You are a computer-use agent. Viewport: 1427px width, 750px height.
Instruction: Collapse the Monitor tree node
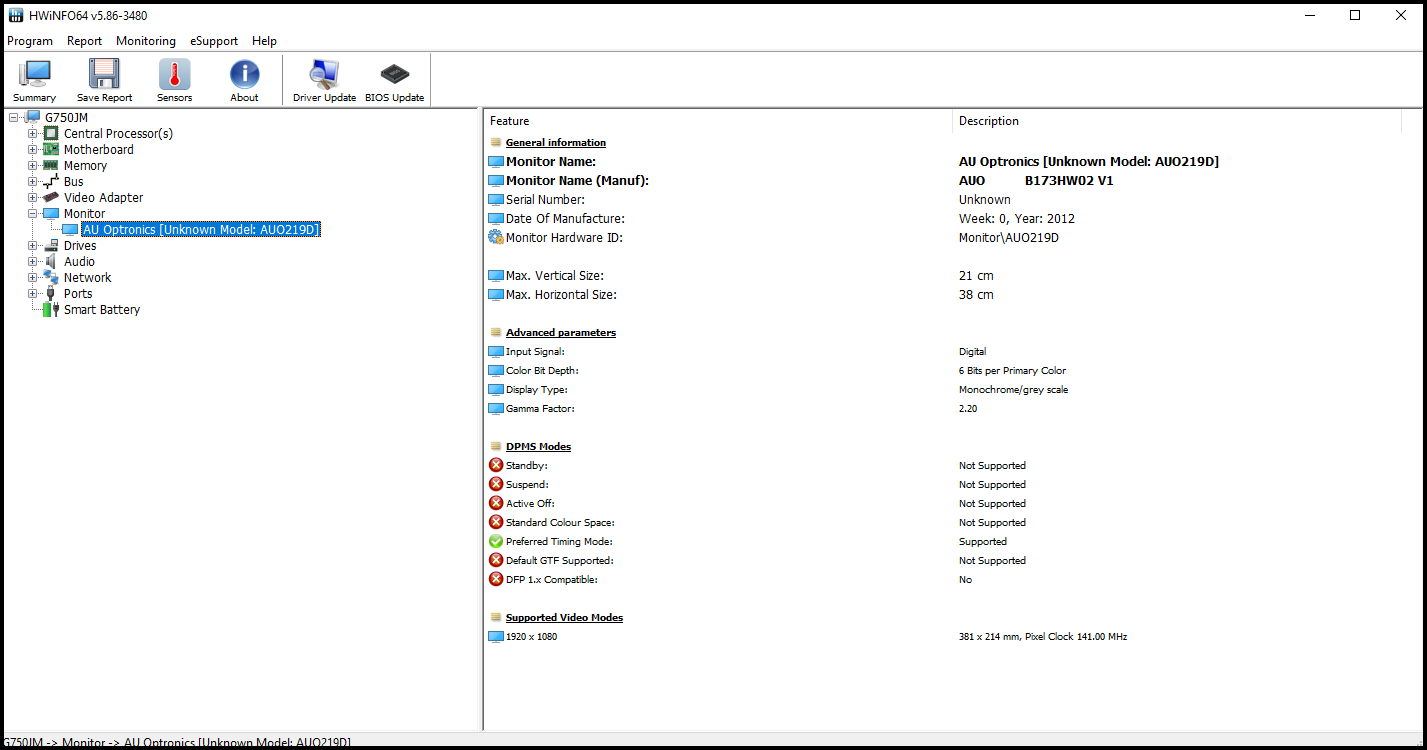point(33,214)
